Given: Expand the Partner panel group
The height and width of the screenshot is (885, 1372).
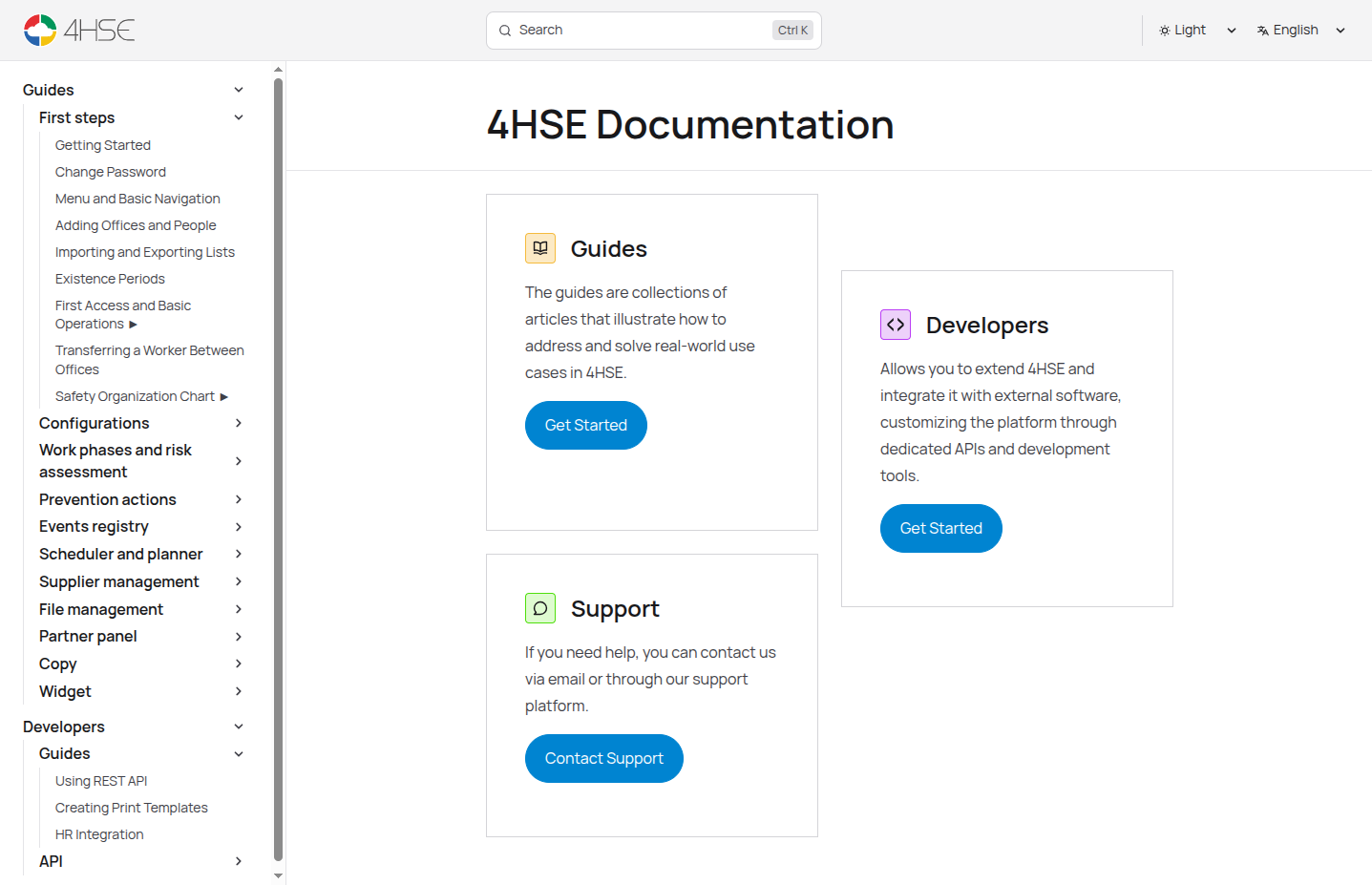Looking at the screenshot, I should 142,636.
